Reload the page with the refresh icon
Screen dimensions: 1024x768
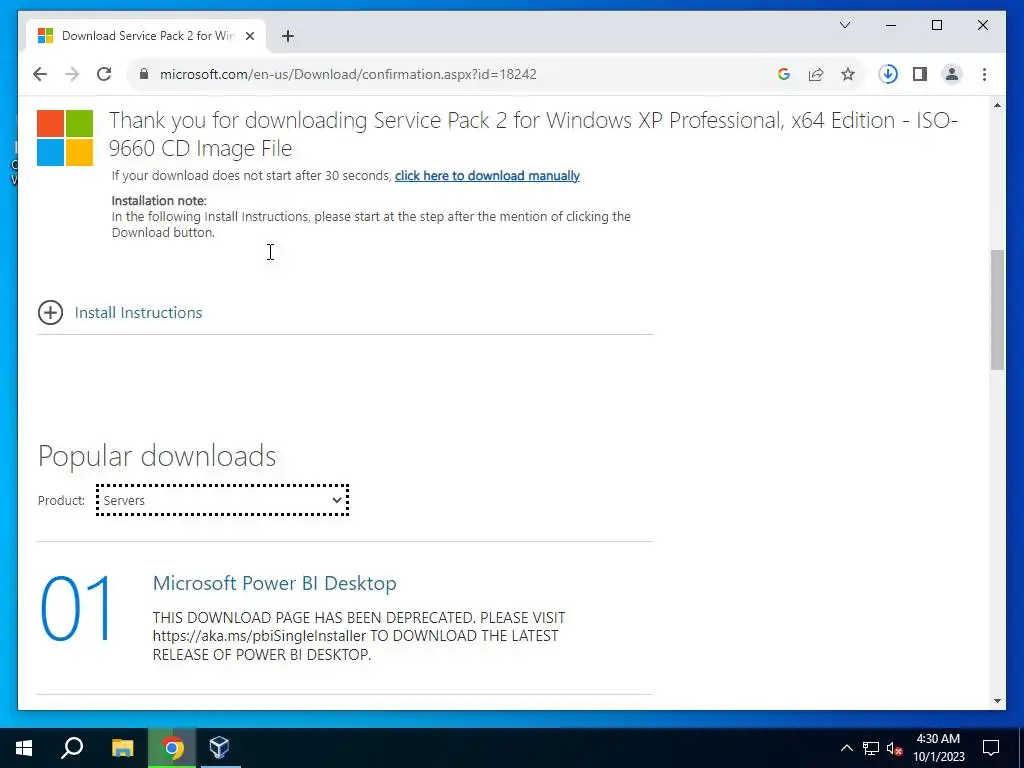click(104, 74)
